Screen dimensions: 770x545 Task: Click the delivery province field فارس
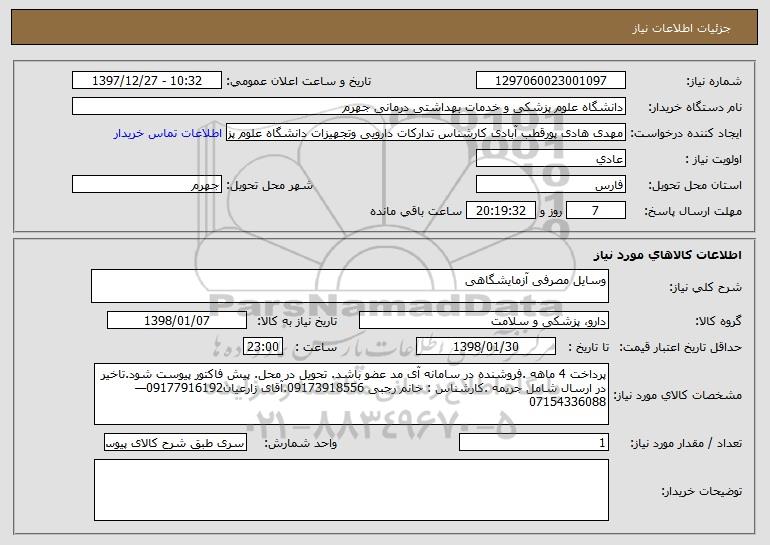click(550, 184)
